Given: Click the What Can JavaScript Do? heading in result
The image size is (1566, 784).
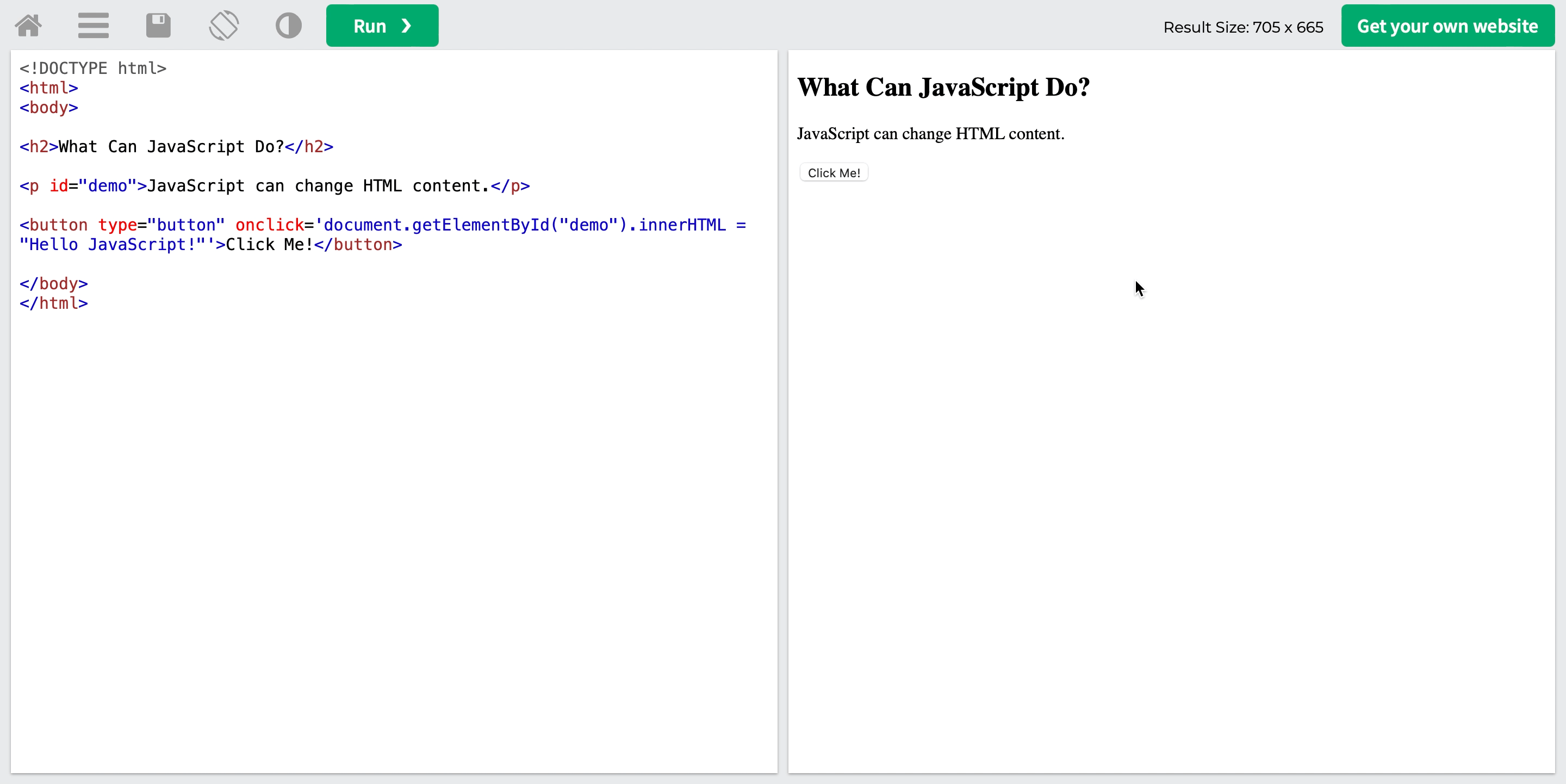Looking at the screenshot, I should (x=943, y=88).
